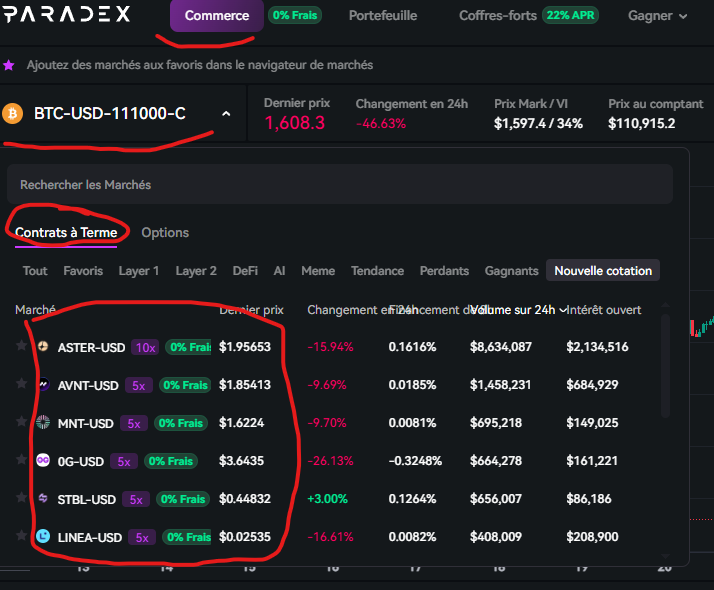Screen dimensions: 714x590
Task: Click the Bitcoin icon next to BTC-USD-111000-C
Action: 13,113
